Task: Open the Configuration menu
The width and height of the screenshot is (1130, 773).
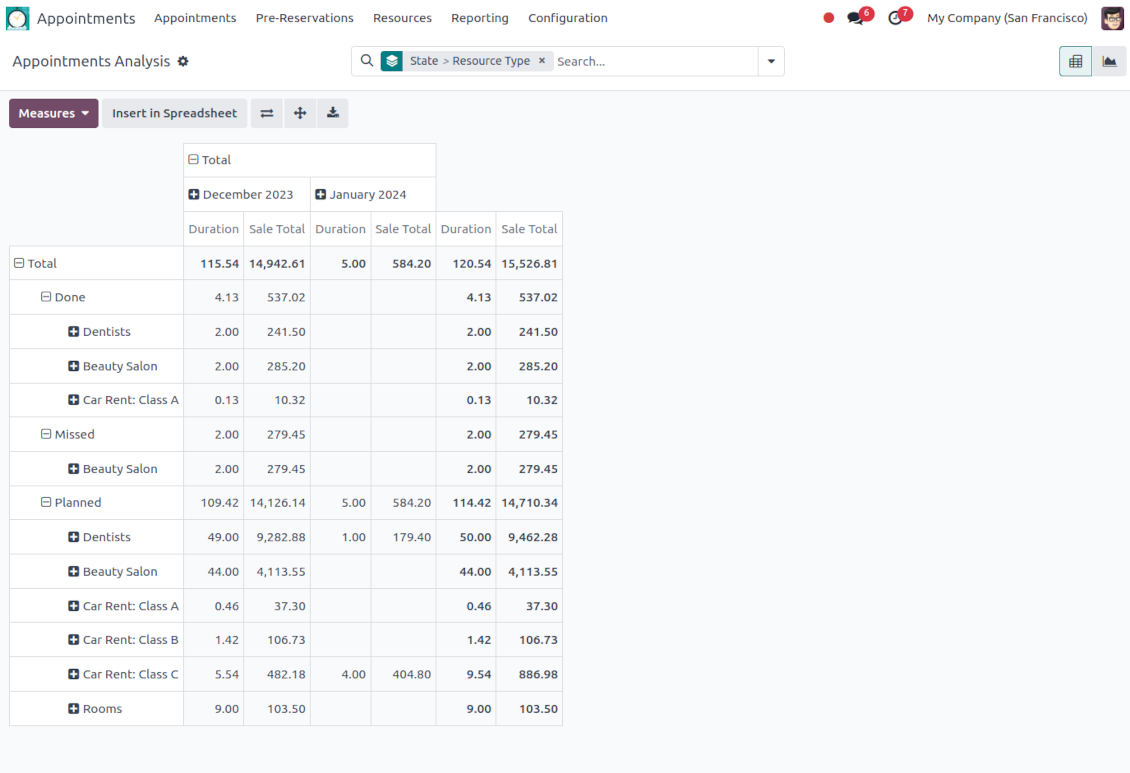Action: point(568,18)
